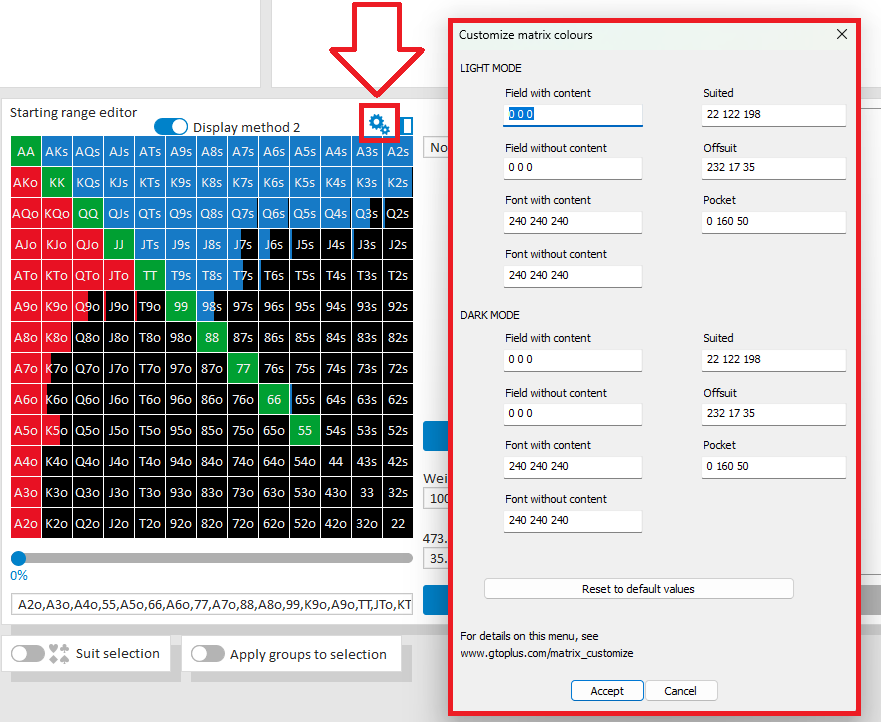The height and width of the screenshot is (722, 881).
Task: Click the Accept button
Action: pos(607,691)
